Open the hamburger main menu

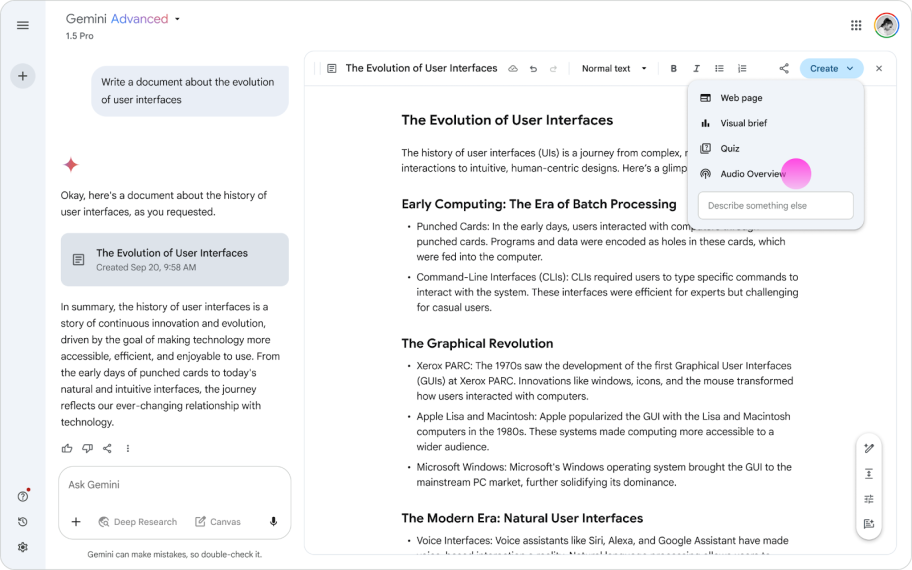pos(23,26)
